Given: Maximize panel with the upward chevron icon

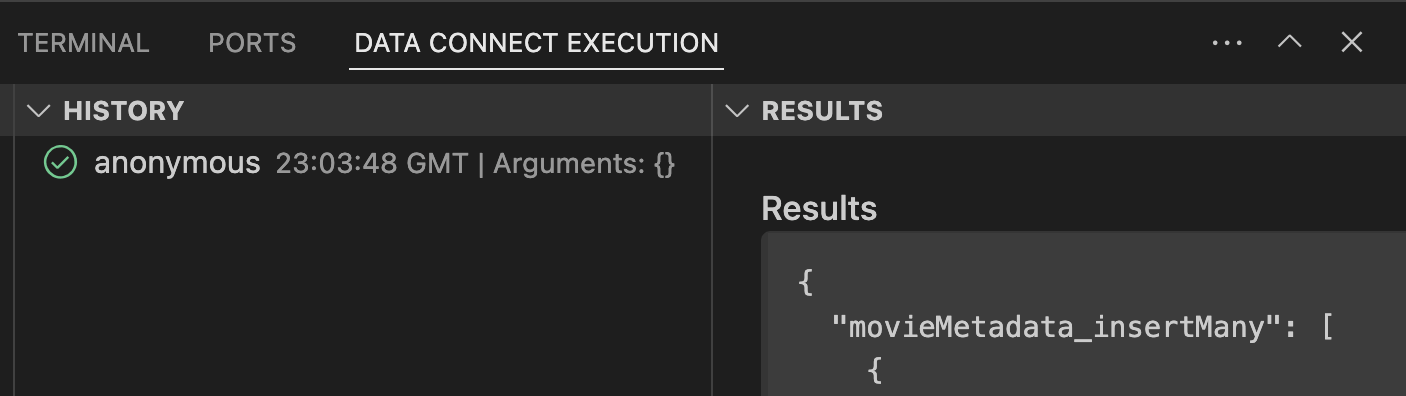Looking at the screenshot, I should click(1290, 42).
